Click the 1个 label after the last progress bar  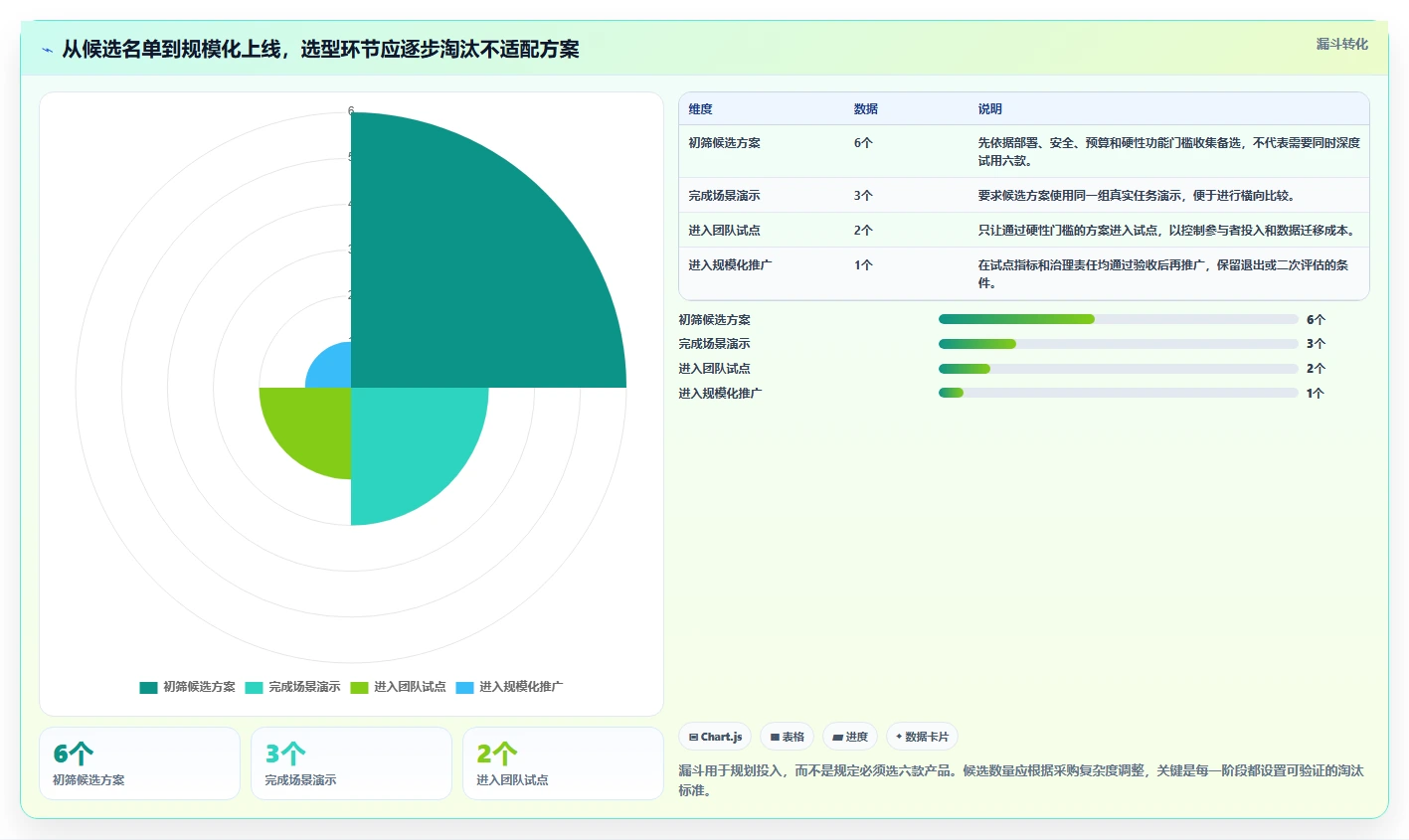point(1316,394)
